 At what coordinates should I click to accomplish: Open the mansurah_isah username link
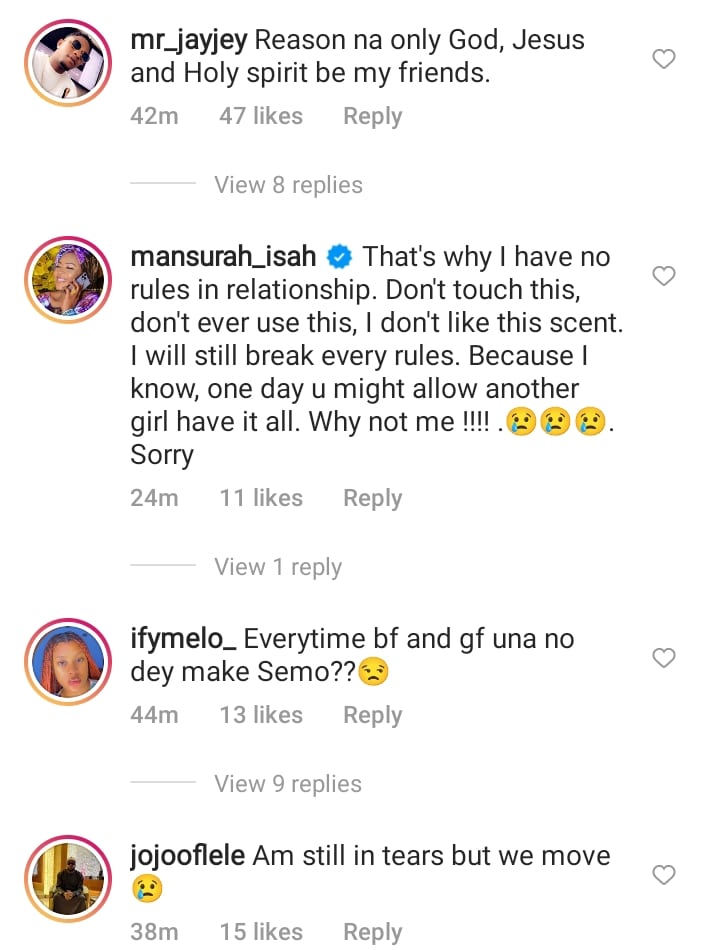click(x=223, y=257)
